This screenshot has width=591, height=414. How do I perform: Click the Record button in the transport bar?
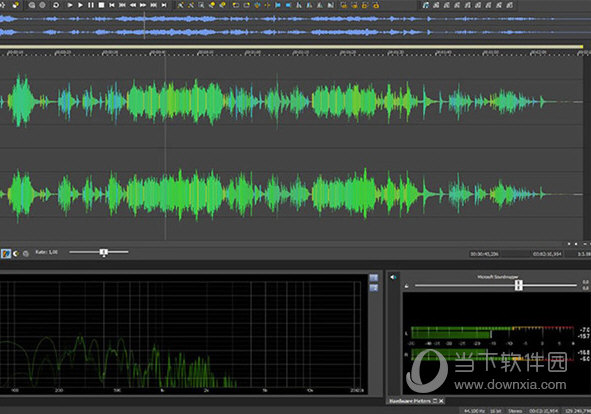click(x=43, y=5)
